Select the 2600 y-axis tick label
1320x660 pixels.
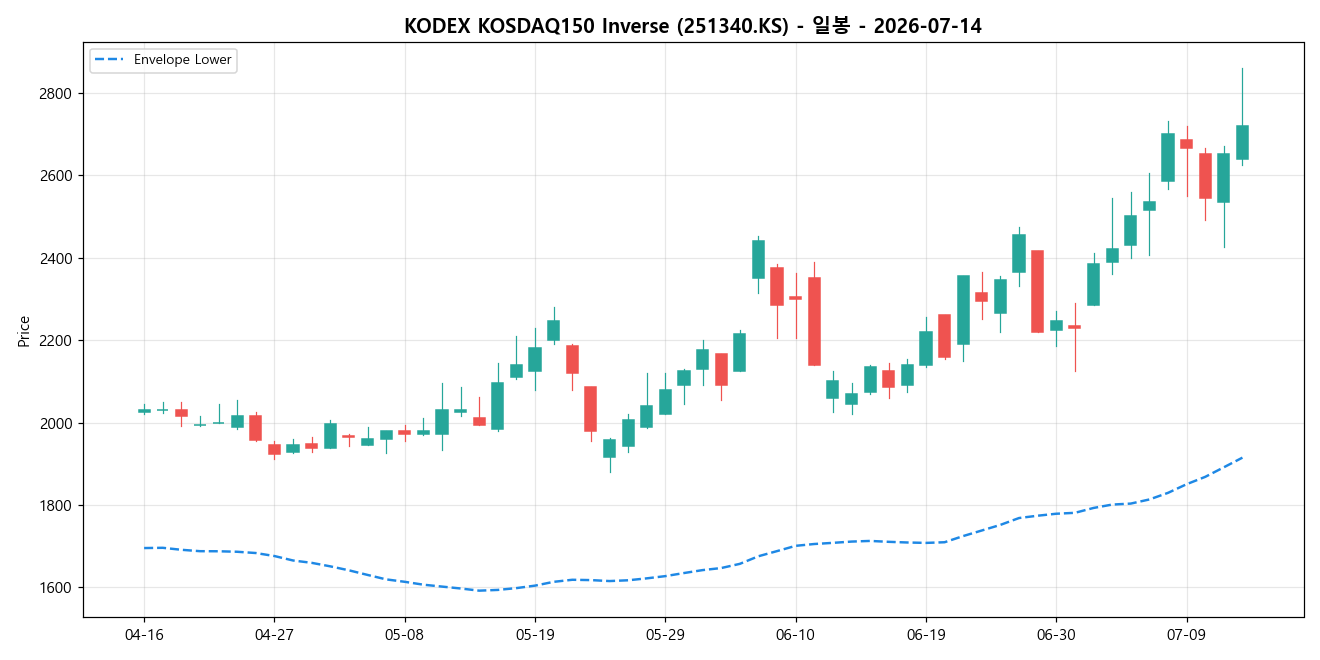(x=55, y=176)
